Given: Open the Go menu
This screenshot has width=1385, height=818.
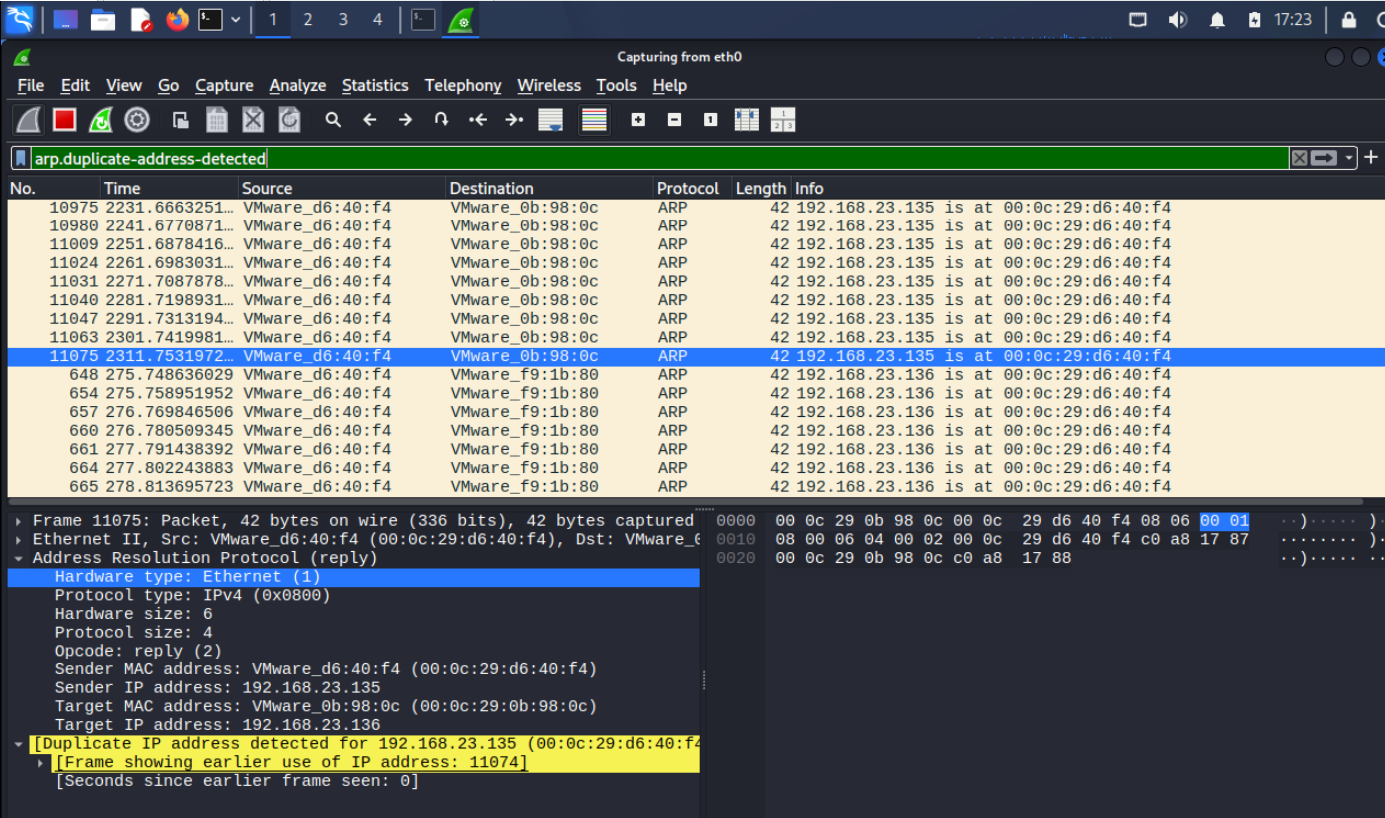Looking at the screenshot, I should point(168,86).
